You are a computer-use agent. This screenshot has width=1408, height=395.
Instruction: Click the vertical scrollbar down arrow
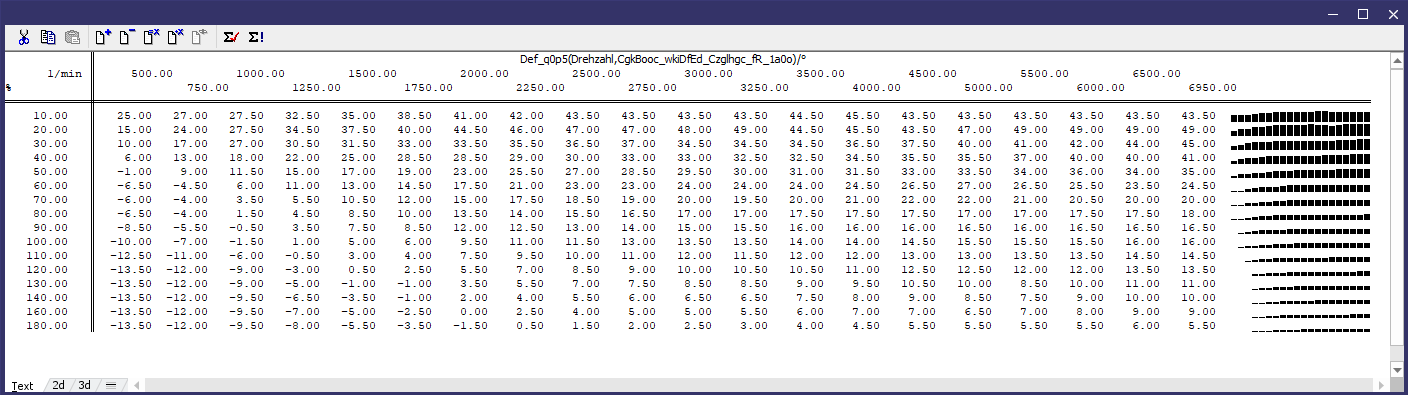tap(1397, 370)
